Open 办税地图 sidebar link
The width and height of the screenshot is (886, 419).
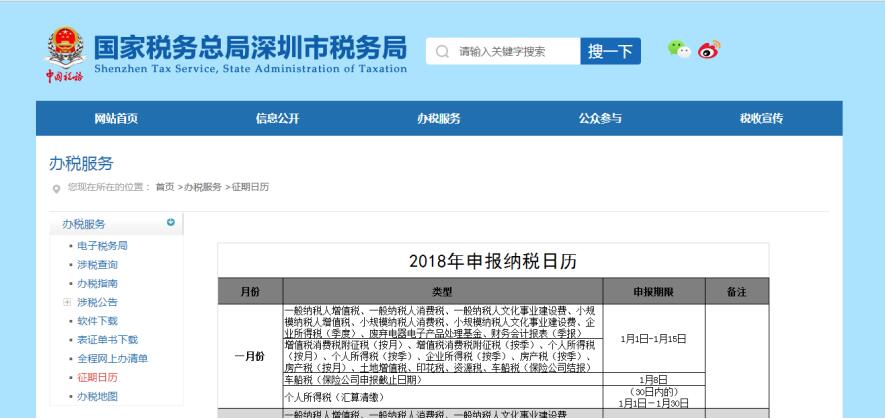point(97,396)
